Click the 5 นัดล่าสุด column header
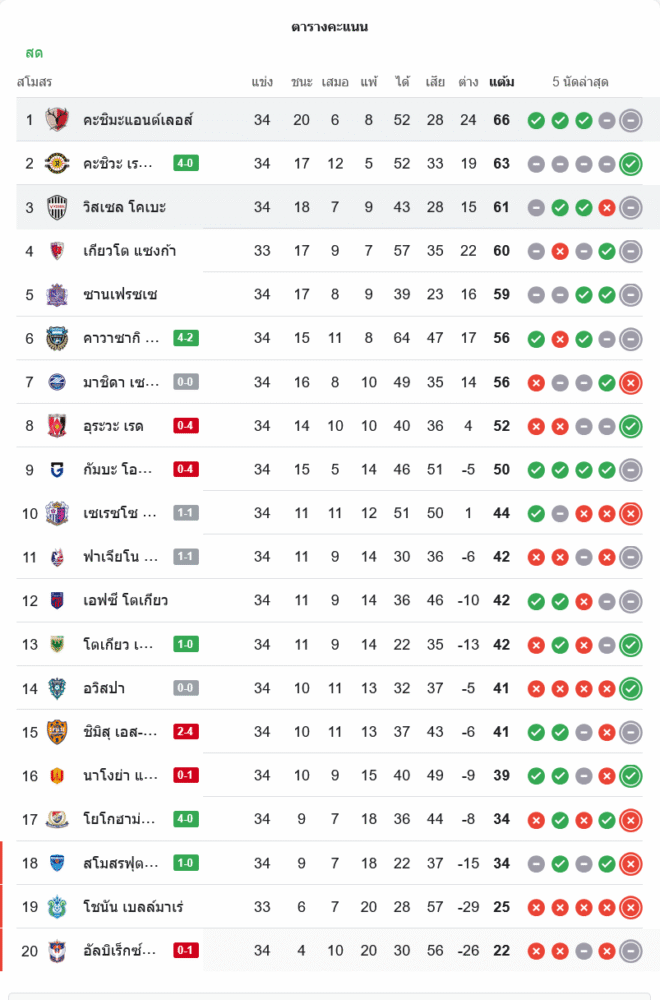Image resolution: width=660 pixels, height=1000 pixels. [580, 82]
